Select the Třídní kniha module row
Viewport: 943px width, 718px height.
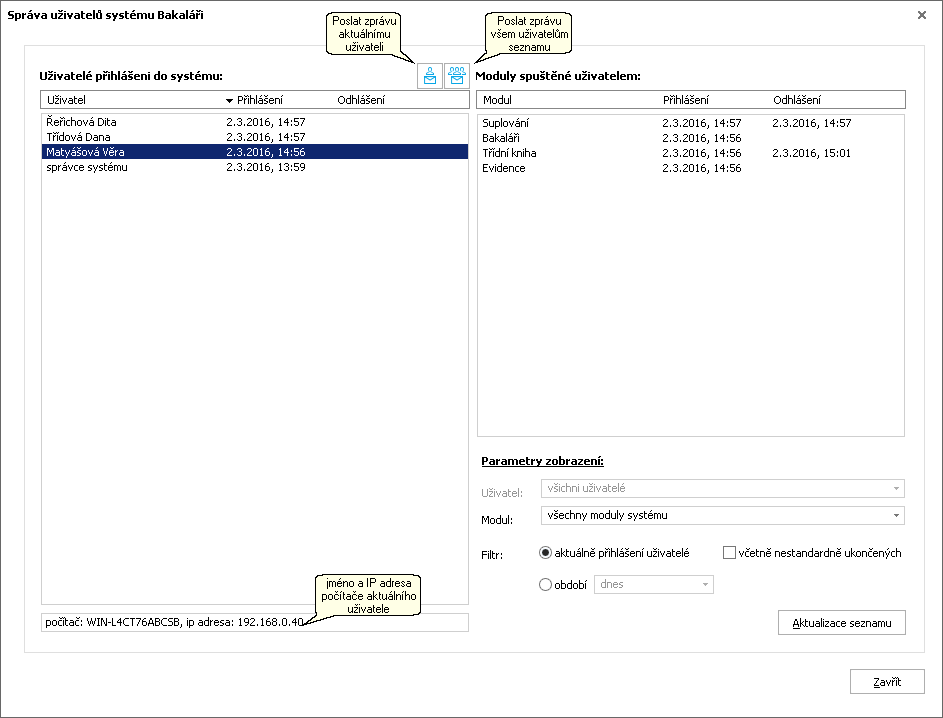690,153
